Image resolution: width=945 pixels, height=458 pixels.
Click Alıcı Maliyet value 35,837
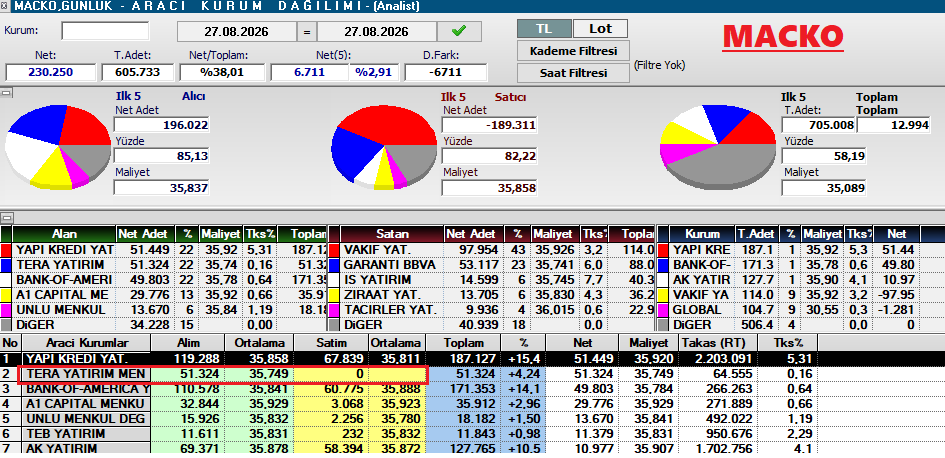(x=162, y=188)
